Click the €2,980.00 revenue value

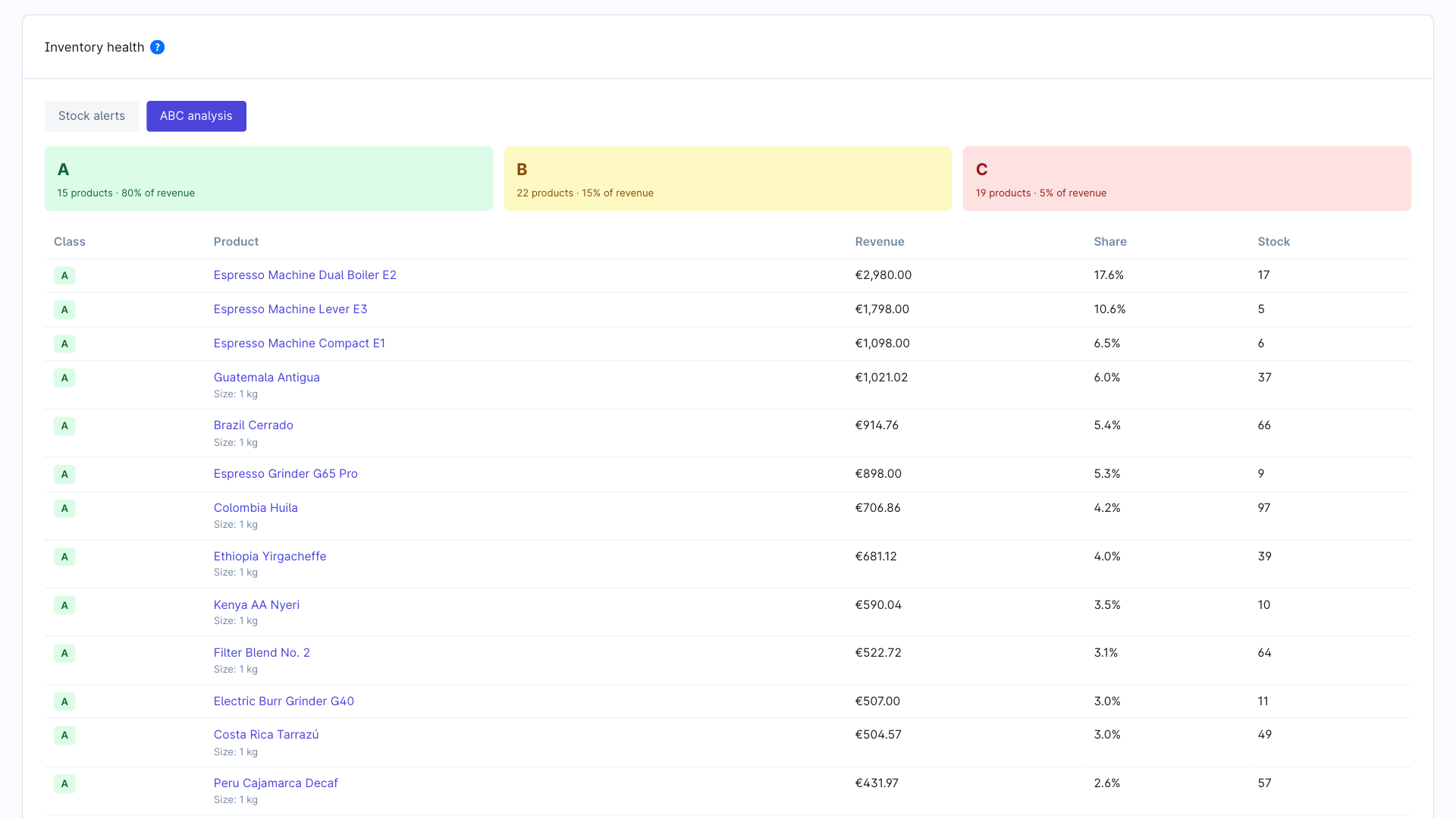[x=883, y=275]
